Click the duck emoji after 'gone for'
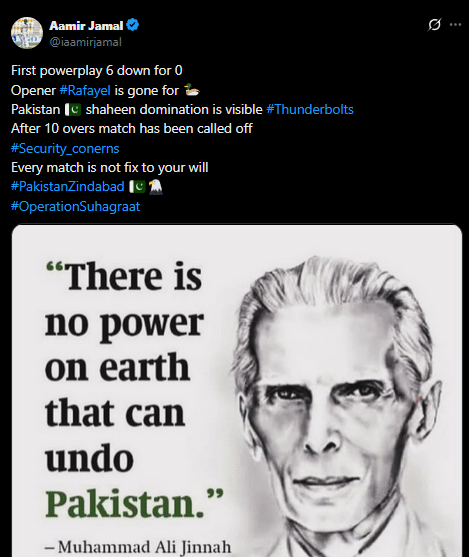This screenshot has width=469, height=557. pos(192,90)
